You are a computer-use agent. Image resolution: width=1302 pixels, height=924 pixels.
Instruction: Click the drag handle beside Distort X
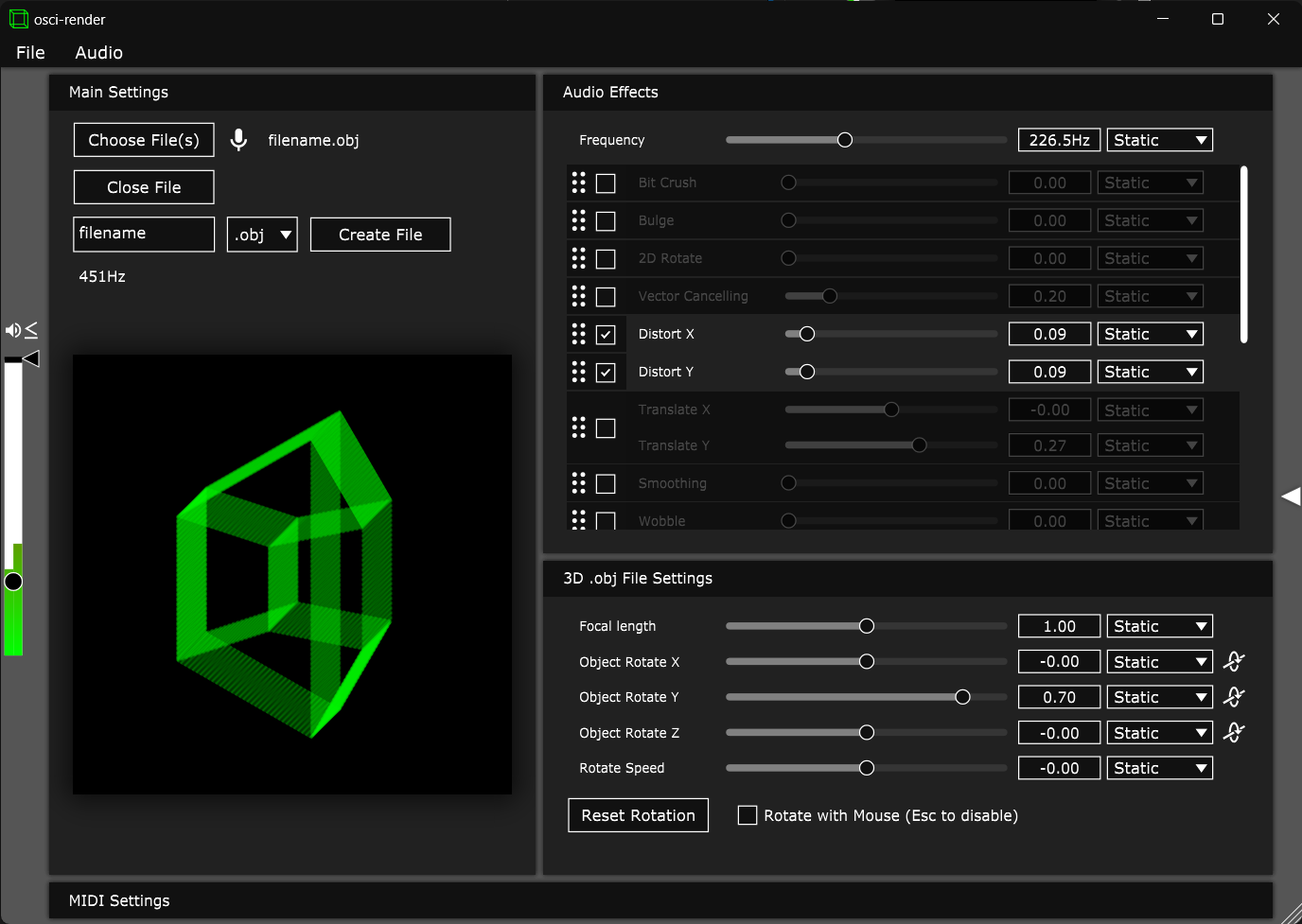pos(579,334)
